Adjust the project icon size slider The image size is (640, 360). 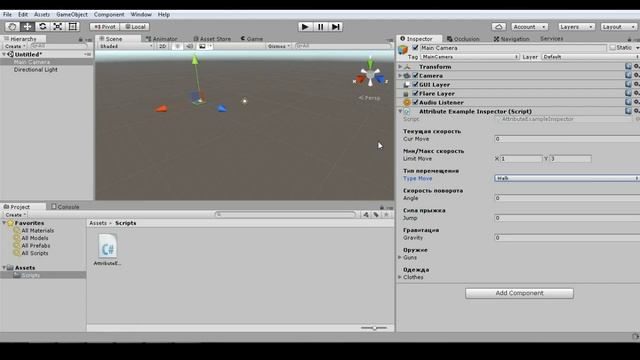click(374, 328)
